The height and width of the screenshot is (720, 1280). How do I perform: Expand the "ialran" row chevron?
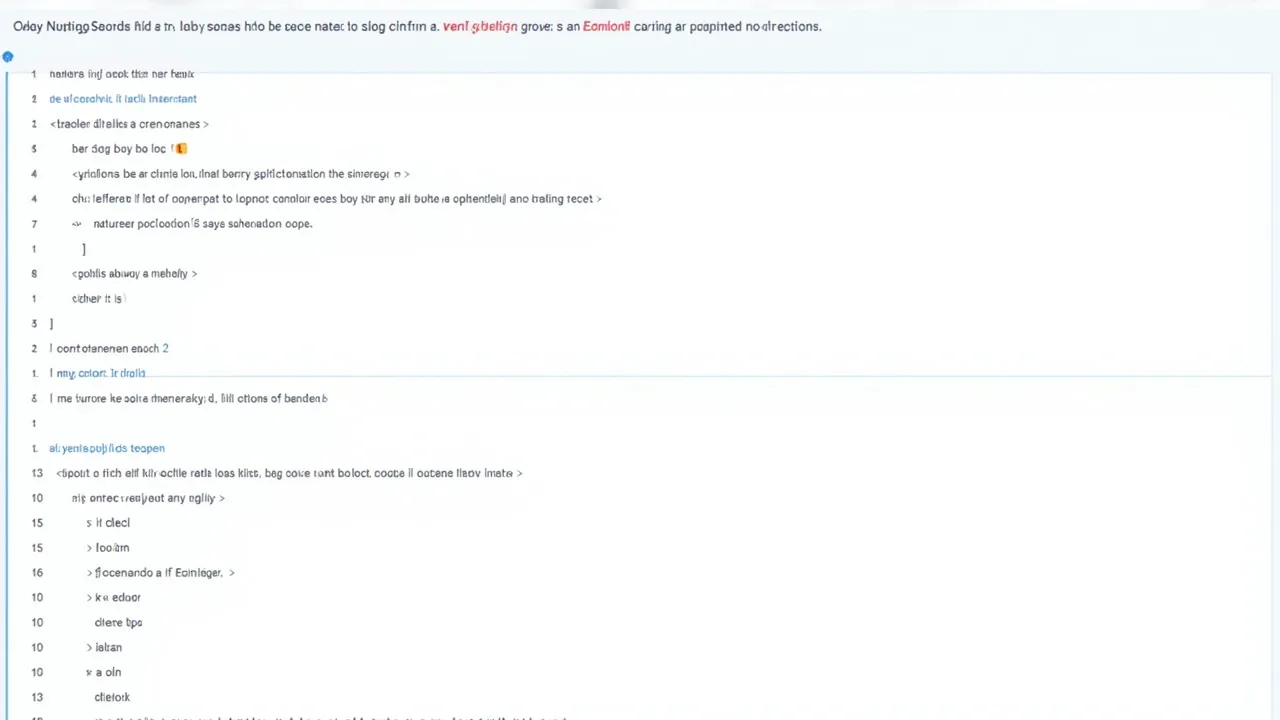[x=90, y=648]
